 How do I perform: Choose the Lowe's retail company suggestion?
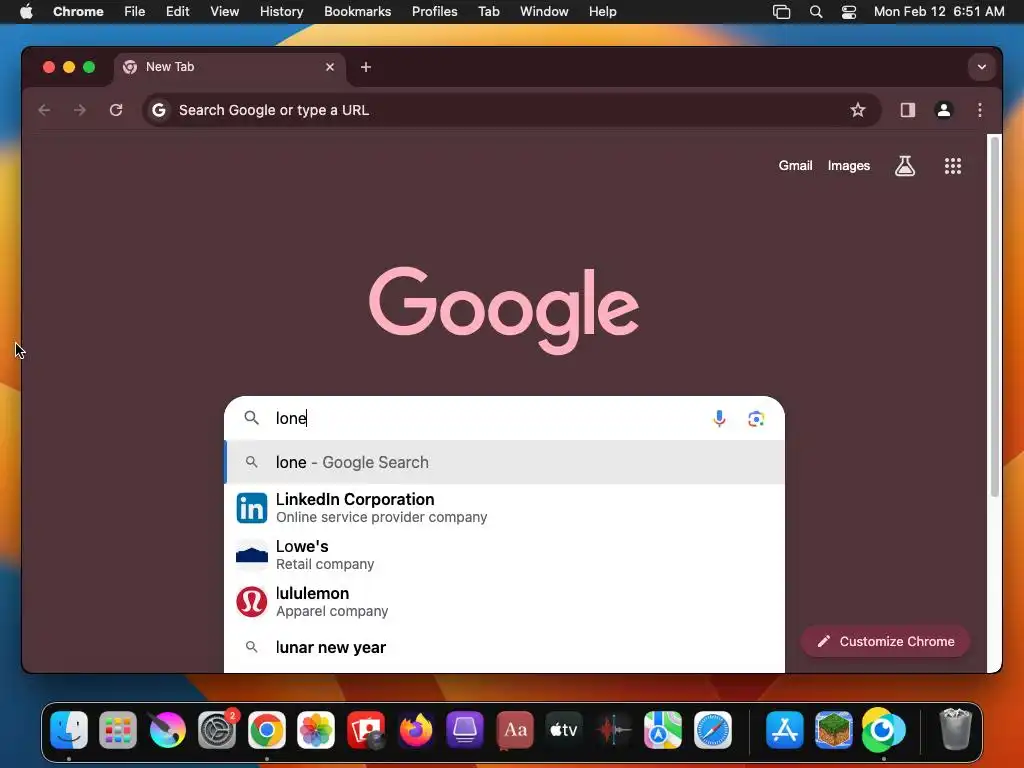[x=504, y=555]
